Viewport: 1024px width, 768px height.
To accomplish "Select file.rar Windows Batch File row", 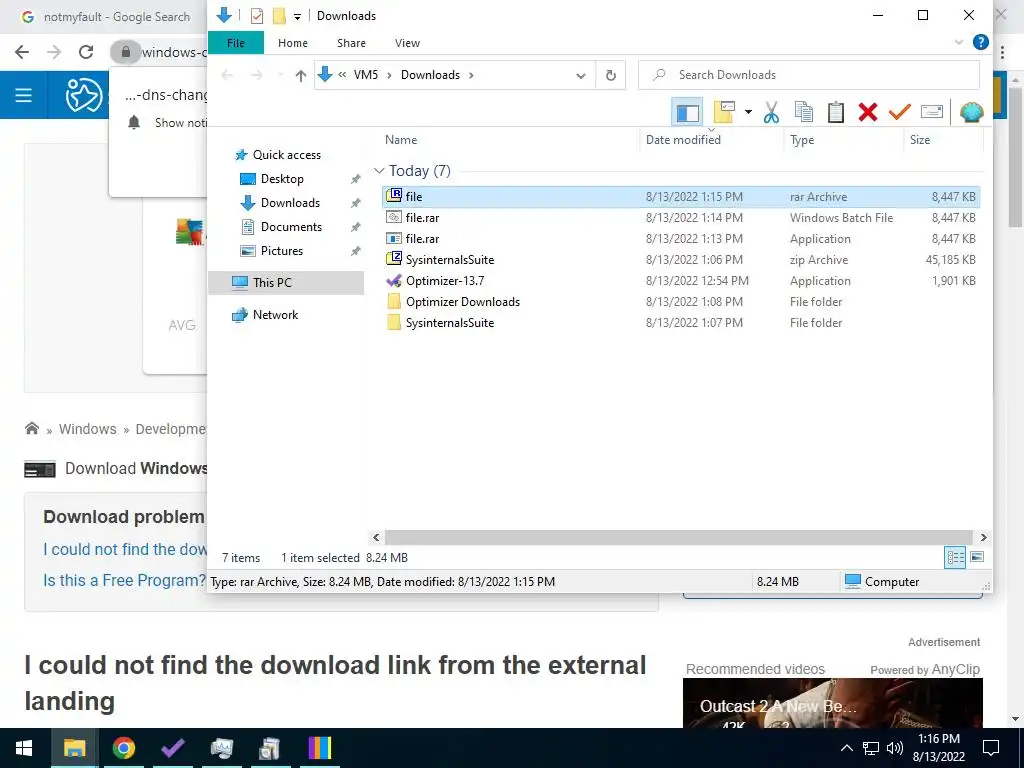I will click(680, 217).
